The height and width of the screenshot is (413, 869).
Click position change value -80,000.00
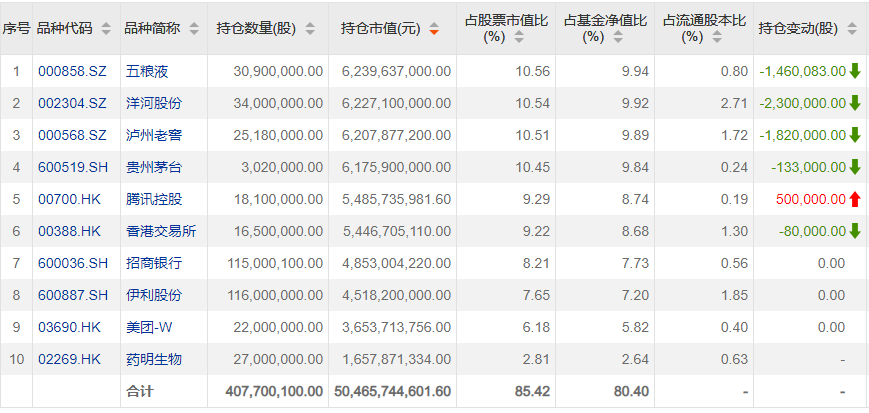pyautogui.click(x=812, y=232)
